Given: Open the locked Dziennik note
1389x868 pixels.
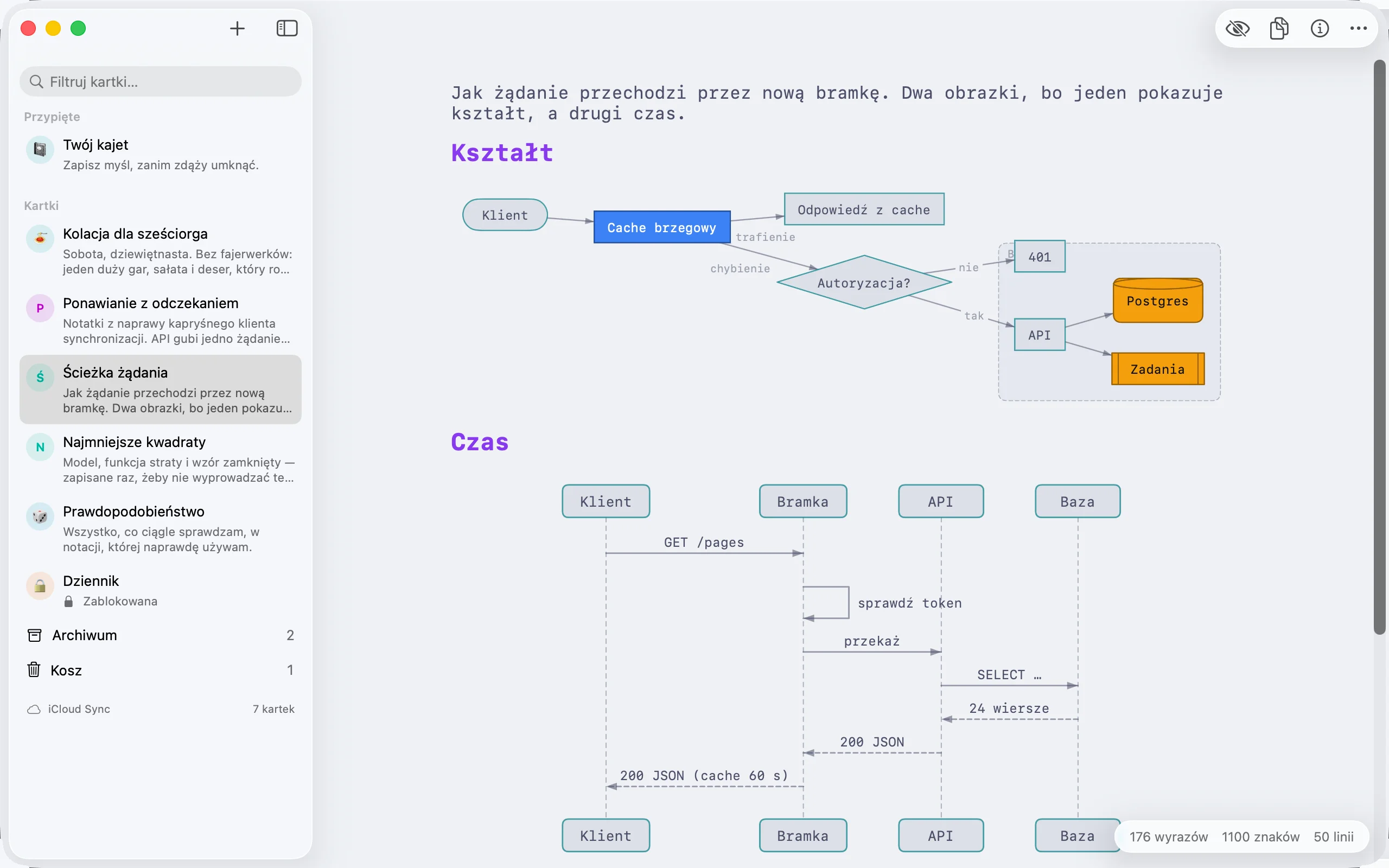Looking at the screenshot, I should coord(161,591).
